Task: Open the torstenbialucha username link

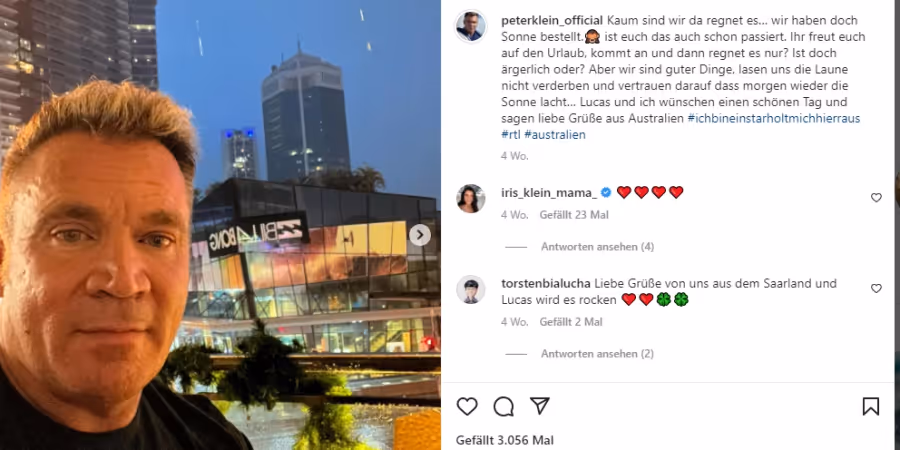Action: coord(546,284)
